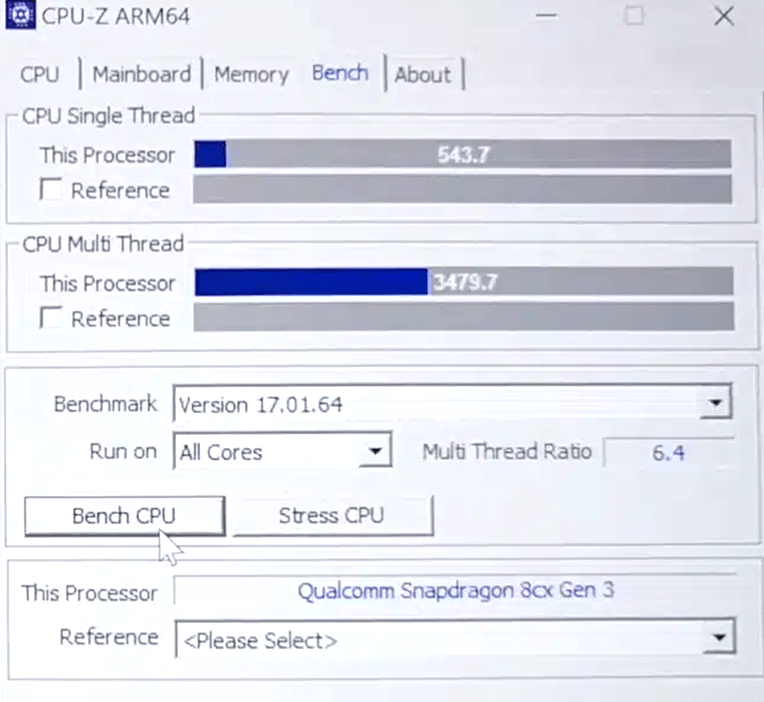The height and width of the screenshot is (702, 764).
Task: Expand the Run on All Cores dropdown
Action: tap(374, 452)
